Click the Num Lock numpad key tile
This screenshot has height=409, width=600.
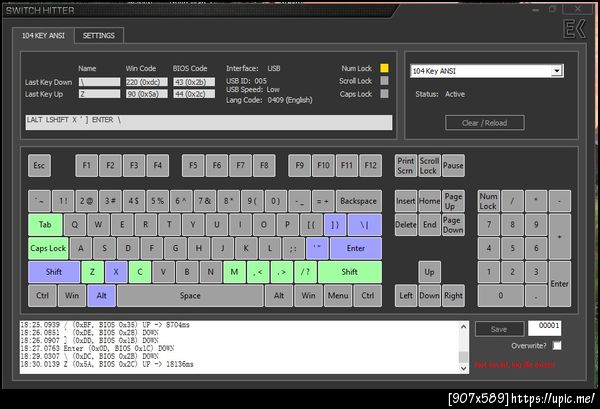pyautogui.click(x=488, y=201)
